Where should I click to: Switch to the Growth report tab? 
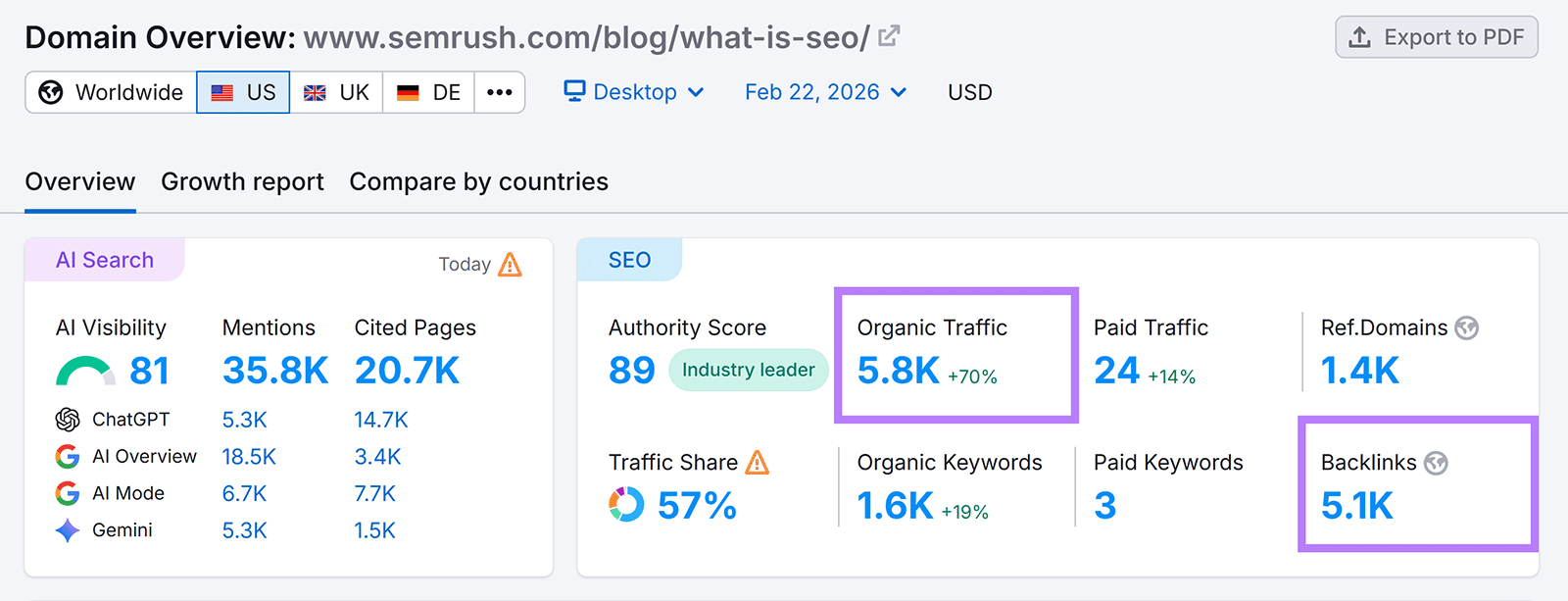click(242, 181)
